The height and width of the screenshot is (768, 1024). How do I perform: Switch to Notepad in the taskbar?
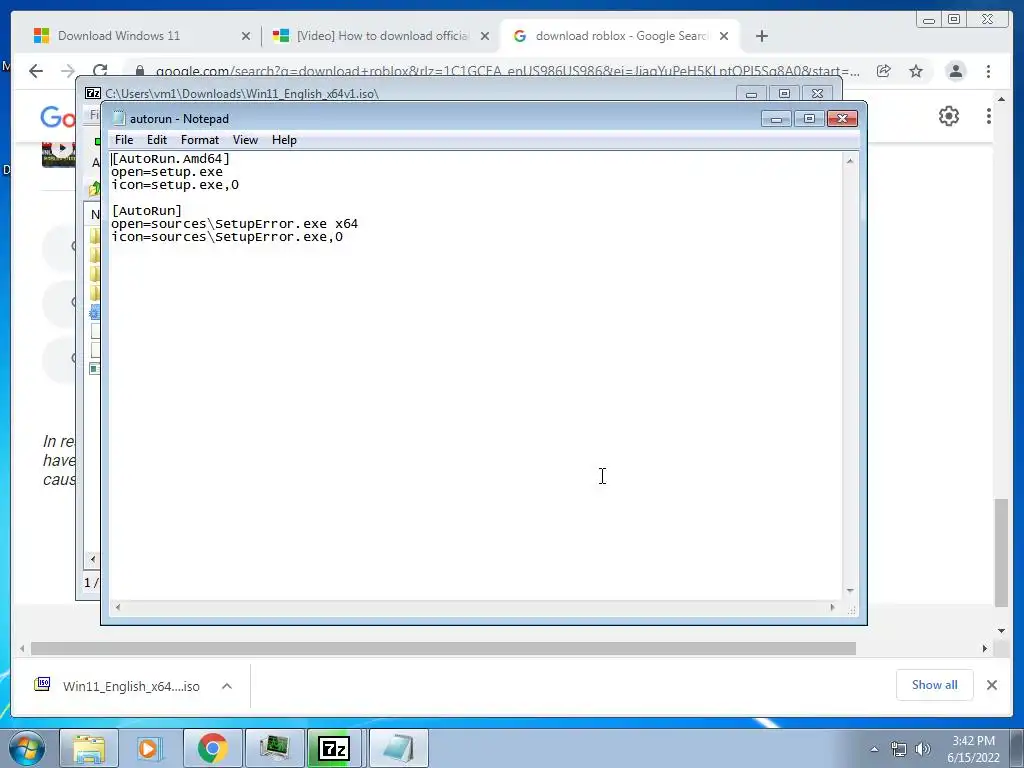pos(398,748)
